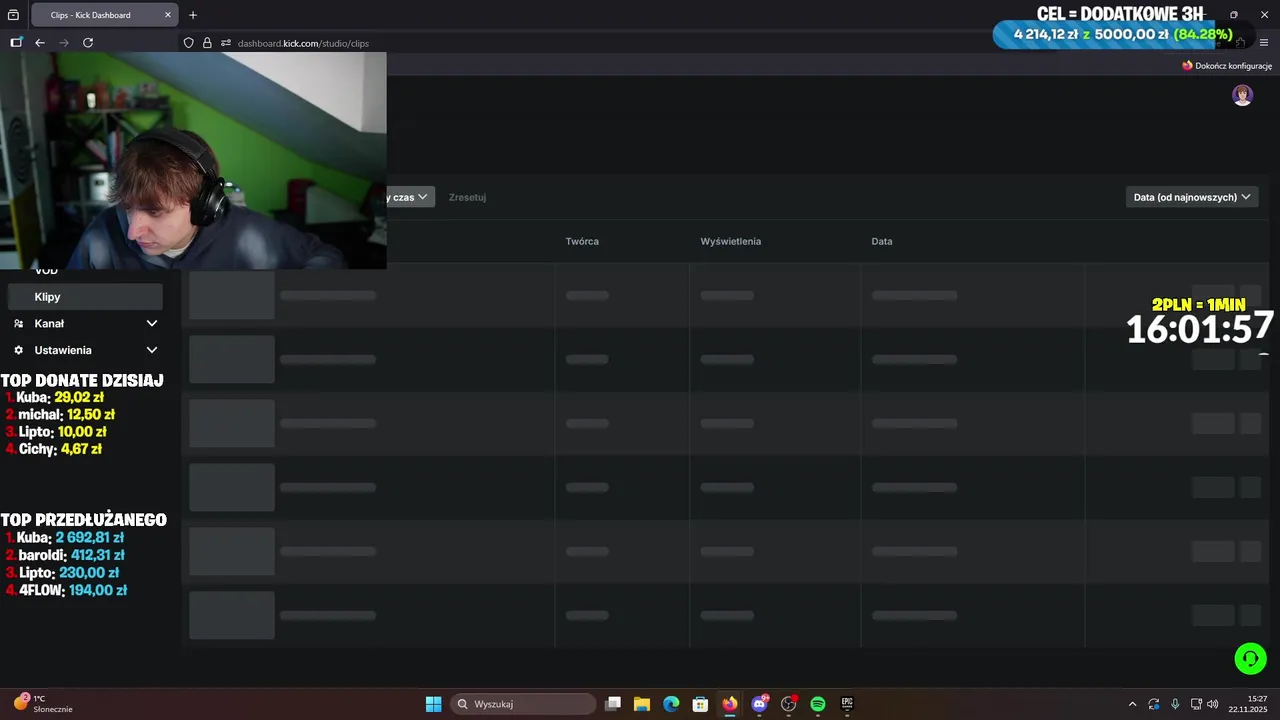This screenshot has width=1280, height=720.
Task: Click Dokończ konfigurację bookmark
Action: pos(1227,65)
